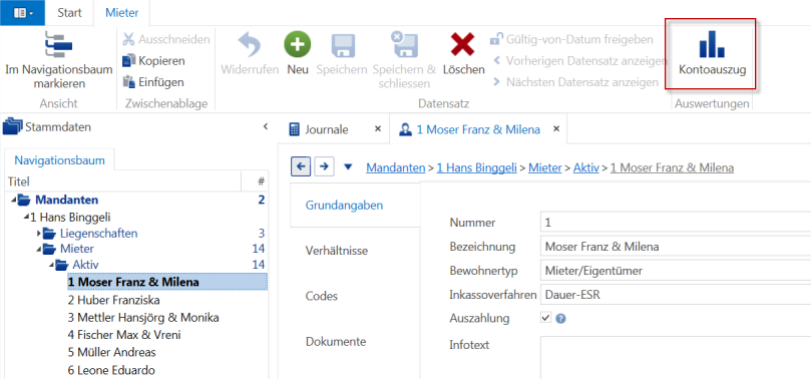Select 4 Fischer Max & Vreni

coord(124,335)
